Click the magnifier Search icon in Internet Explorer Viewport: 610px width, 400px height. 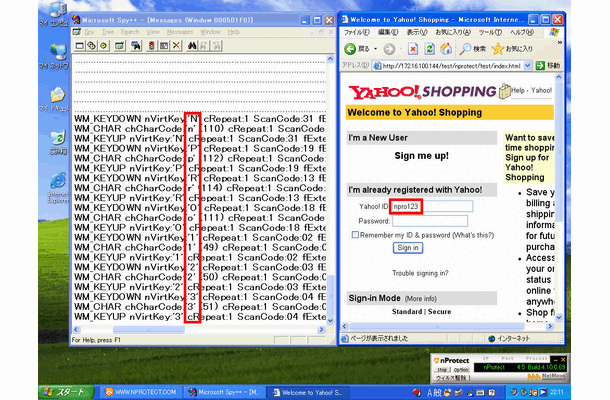click(465, 49)
